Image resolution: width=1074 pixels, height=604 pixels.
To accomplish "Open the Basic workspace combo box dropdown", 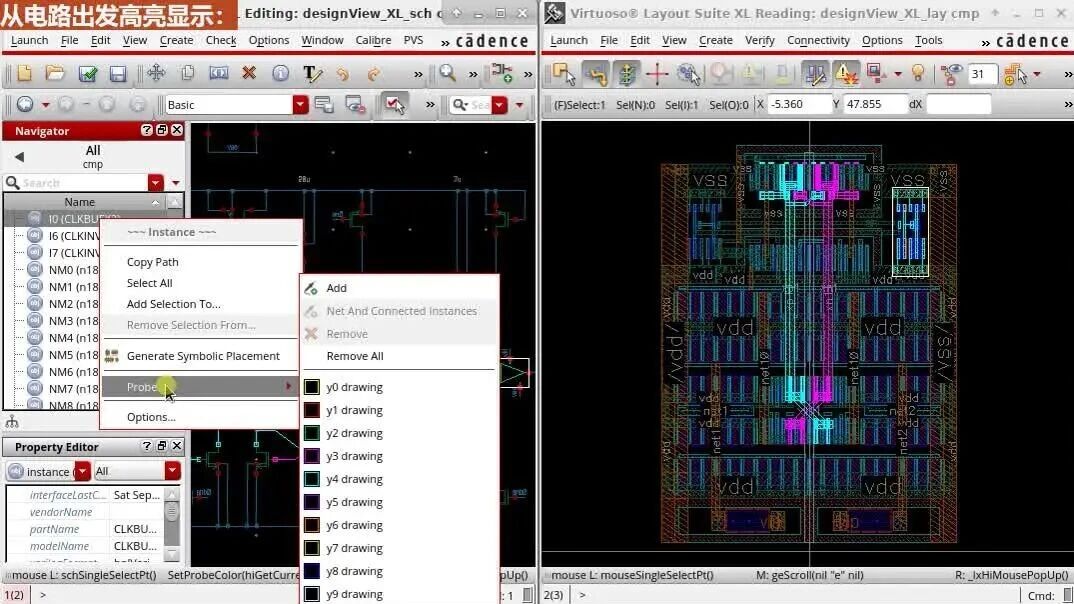I will coord(300,105).
